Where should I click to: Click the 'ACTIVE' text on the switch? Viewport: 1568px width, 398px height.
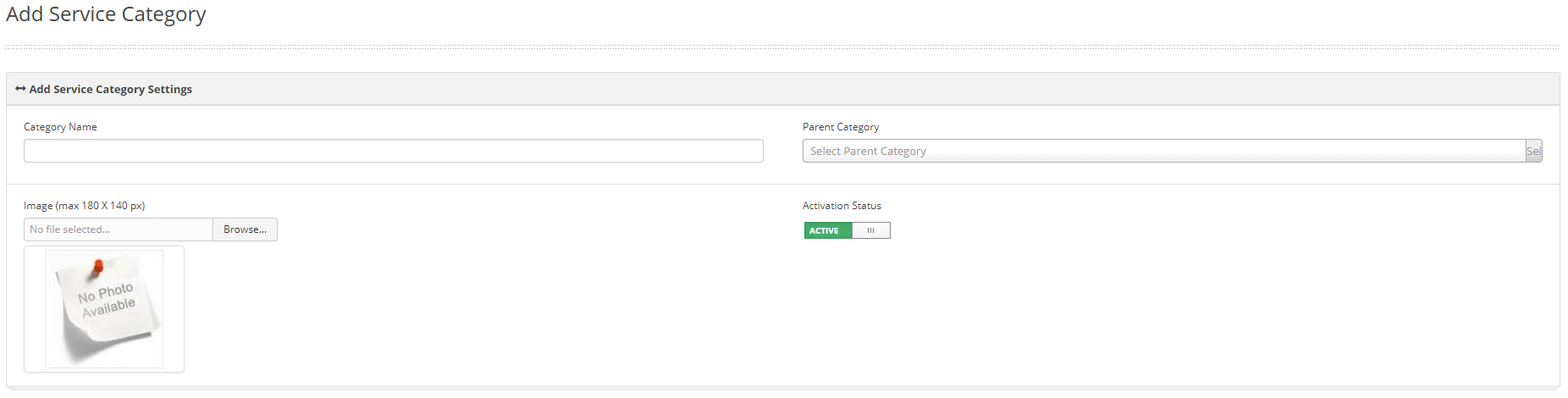click(824, 230)
